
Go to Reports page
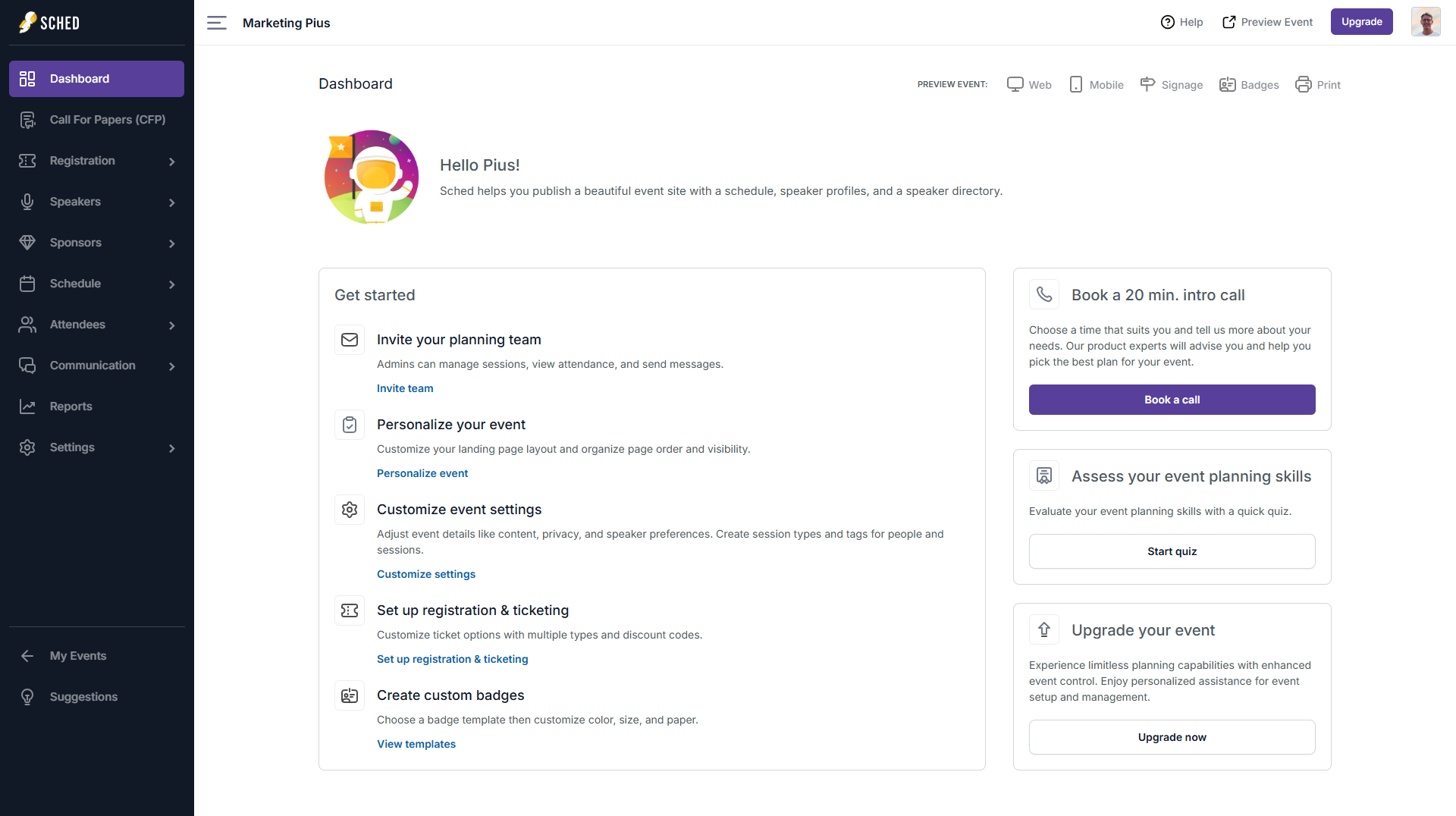pos(71,406)
